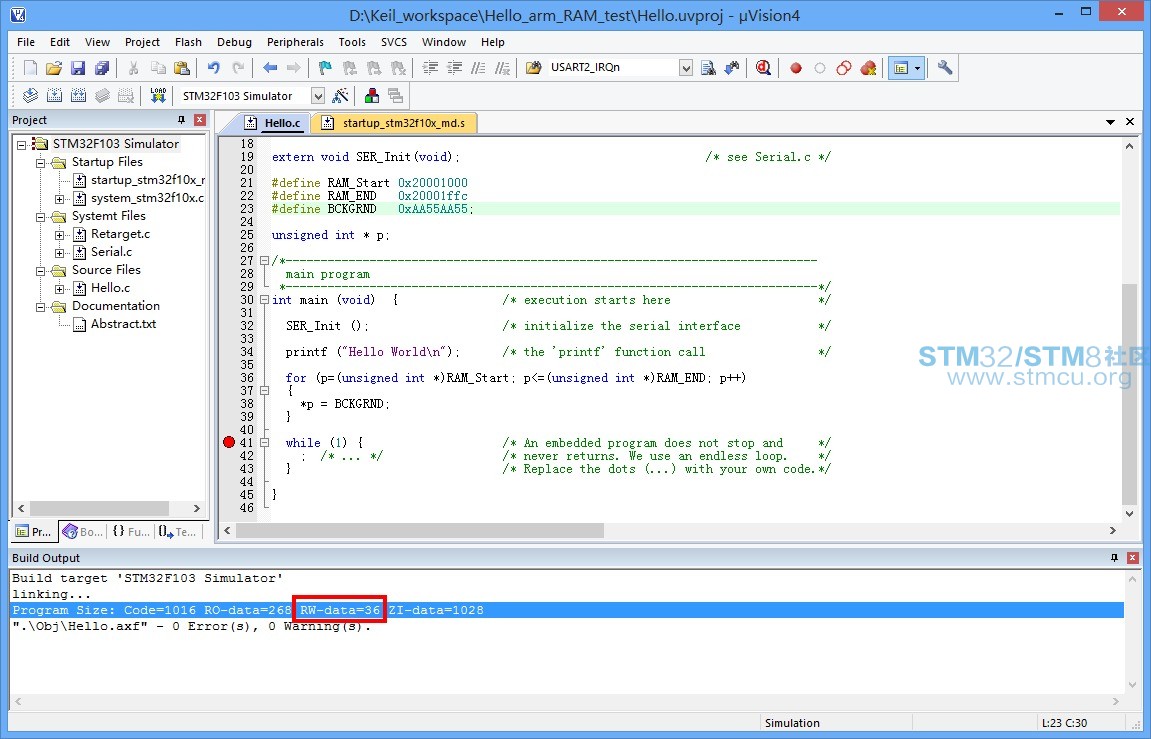Open the Flash menu

[189, 42]
